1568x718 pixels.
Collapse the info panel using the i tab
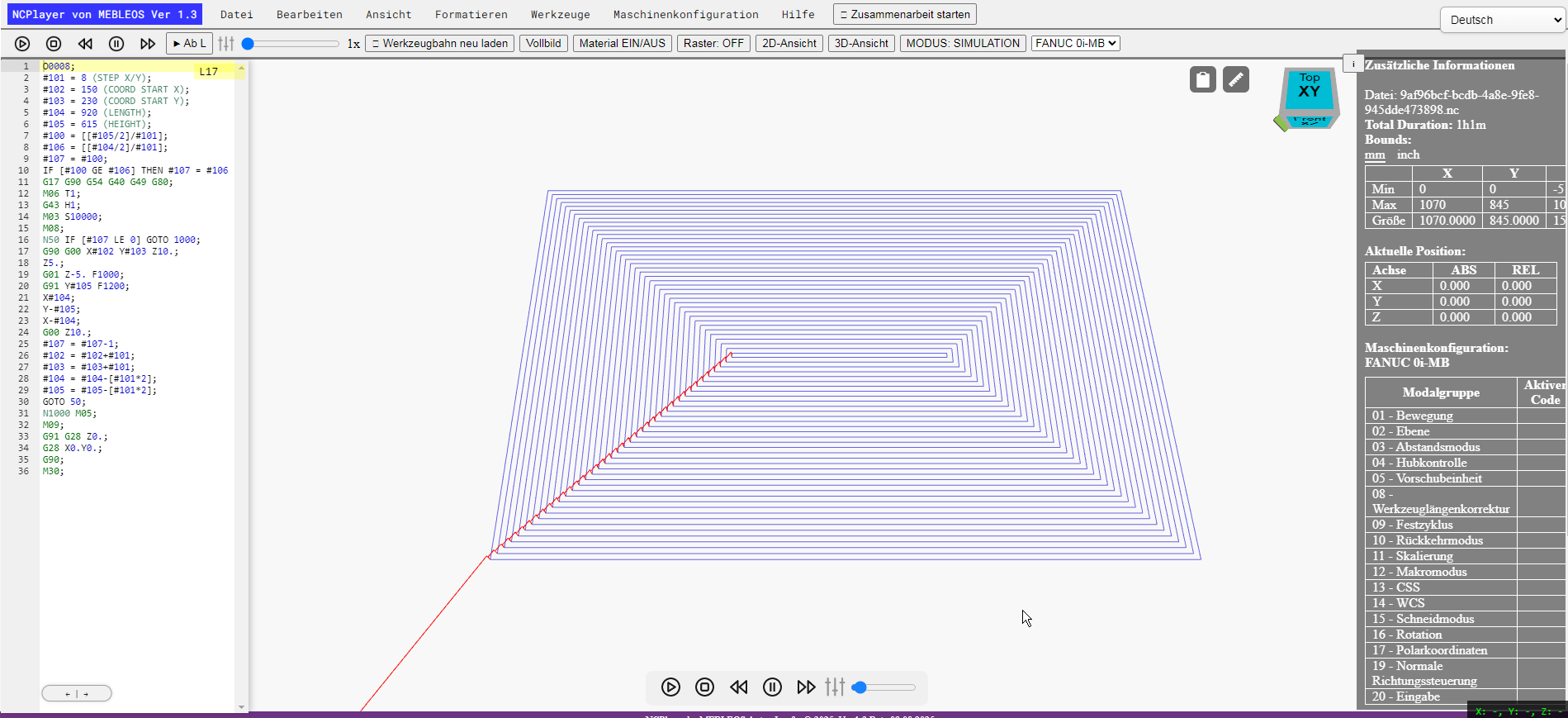pos(1352,63)
